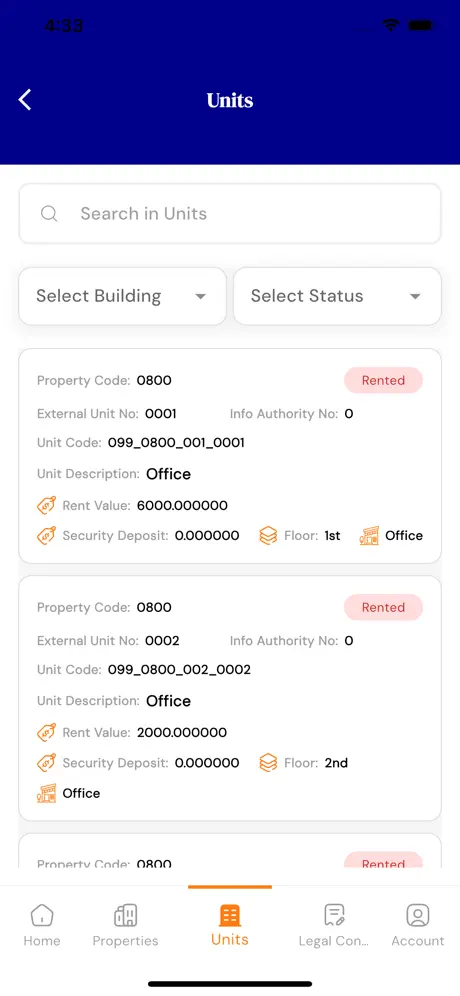Open unit card 099_0800_002_0002
460x996 pixels.
coord(230,698)
